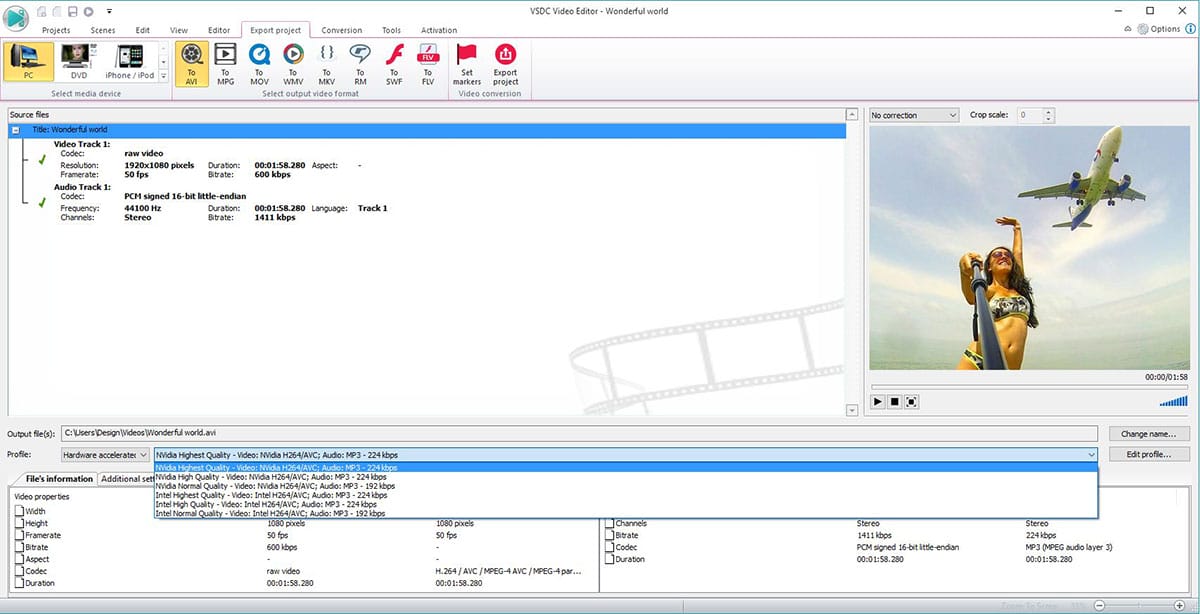Click the Change name button
This screenshot has height=614, width=1200.
click(x=1148, y=434)
